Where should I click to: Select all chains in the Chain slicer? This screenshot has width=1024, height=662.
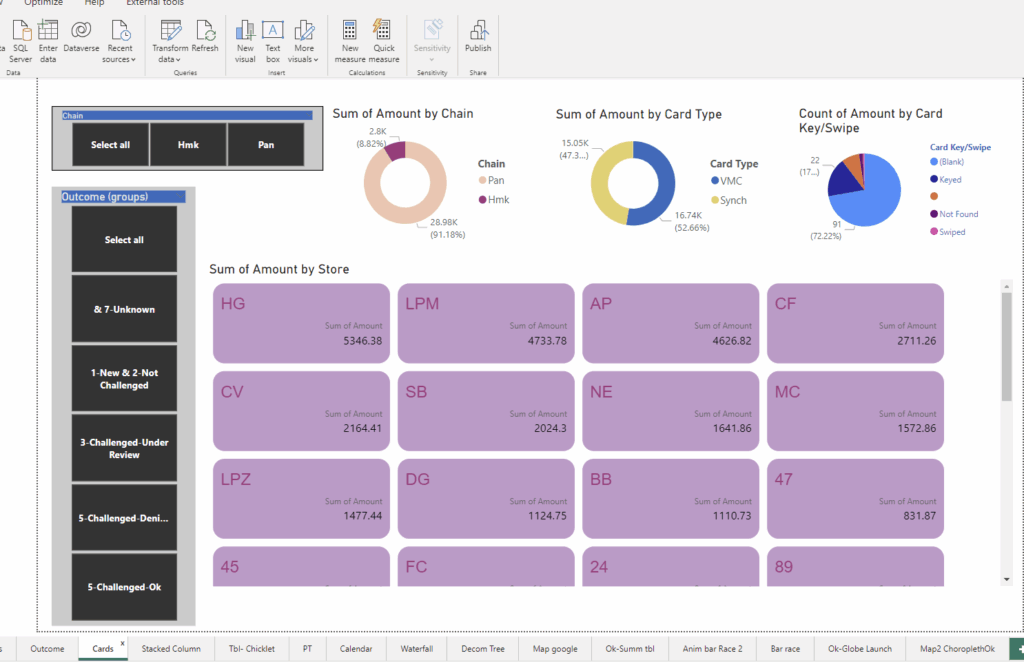tap(110, 144)
